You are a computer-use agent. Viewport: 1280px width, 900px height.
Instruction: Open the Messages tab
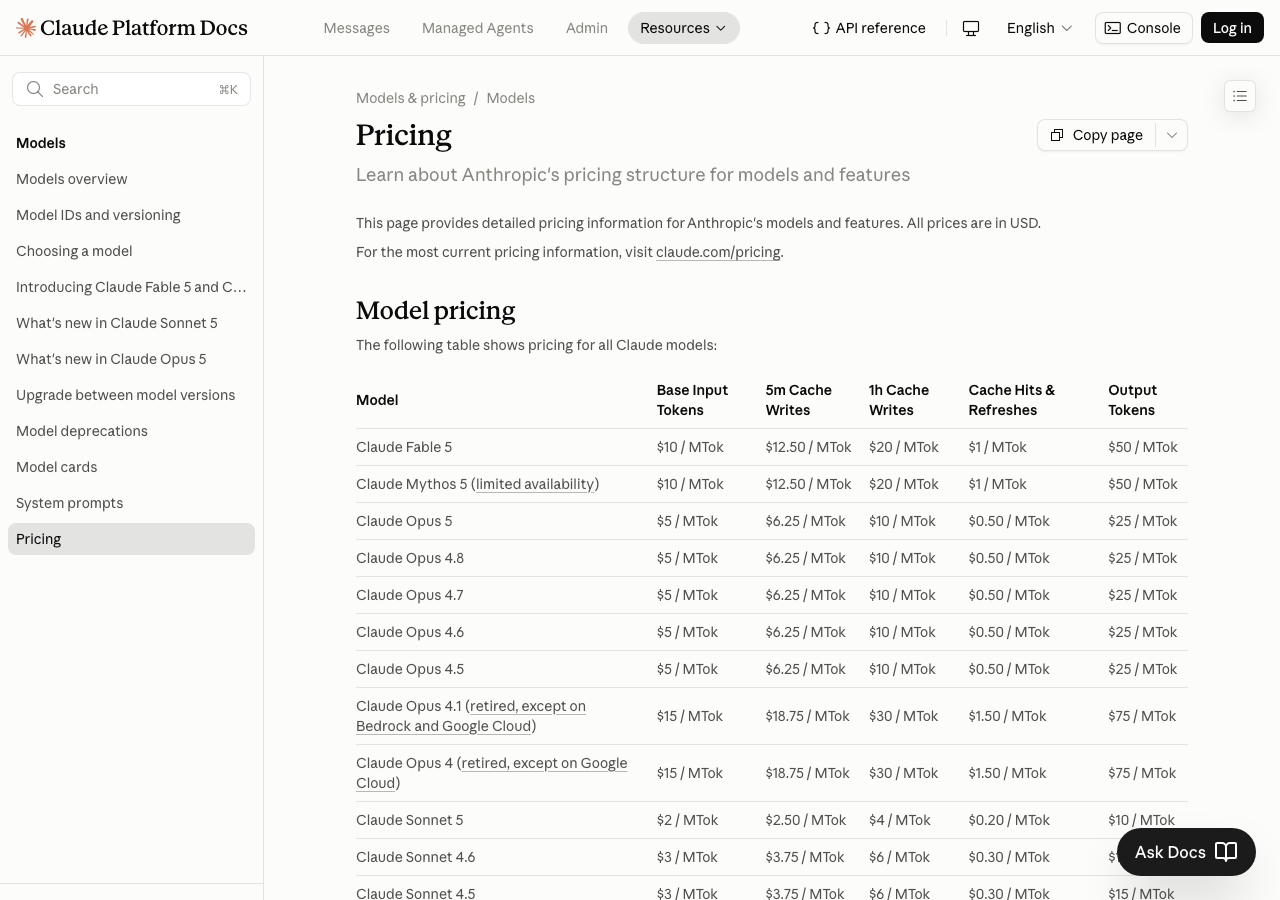pos(357,28)
